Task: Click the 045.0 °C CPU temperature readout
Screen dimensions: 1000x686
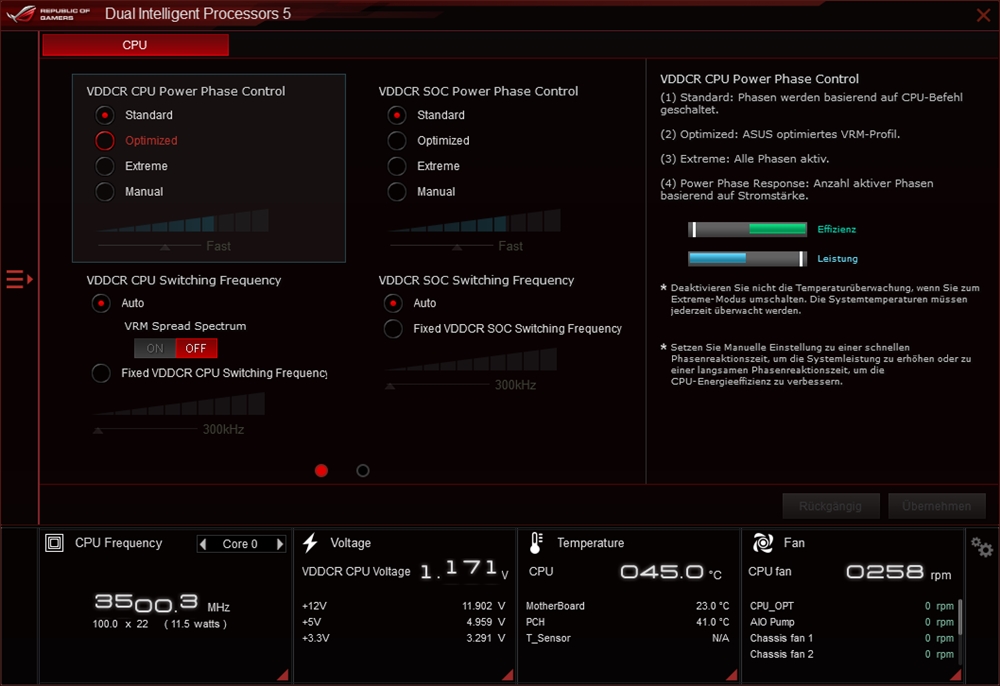Action: click(x=671, y=572)
